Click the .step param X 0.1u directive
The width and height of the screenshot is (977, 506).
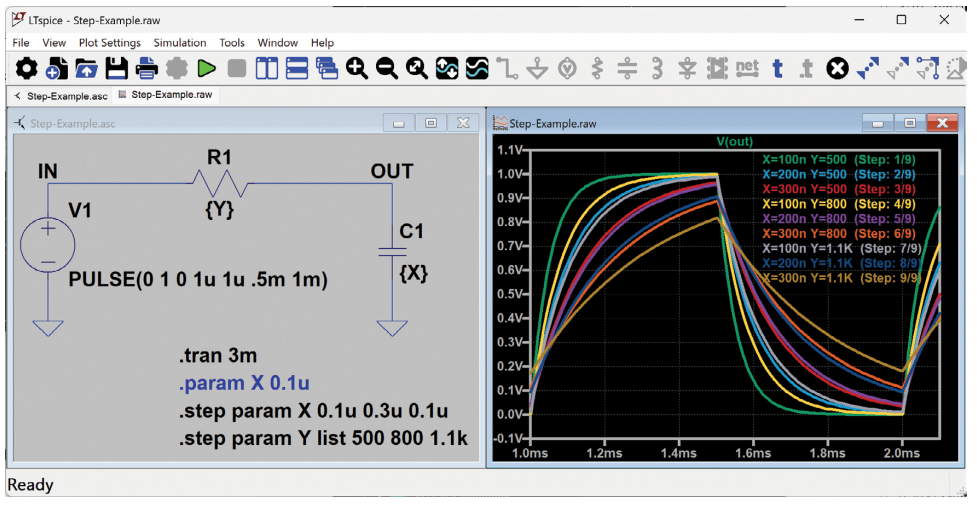[x=313, y=411]
